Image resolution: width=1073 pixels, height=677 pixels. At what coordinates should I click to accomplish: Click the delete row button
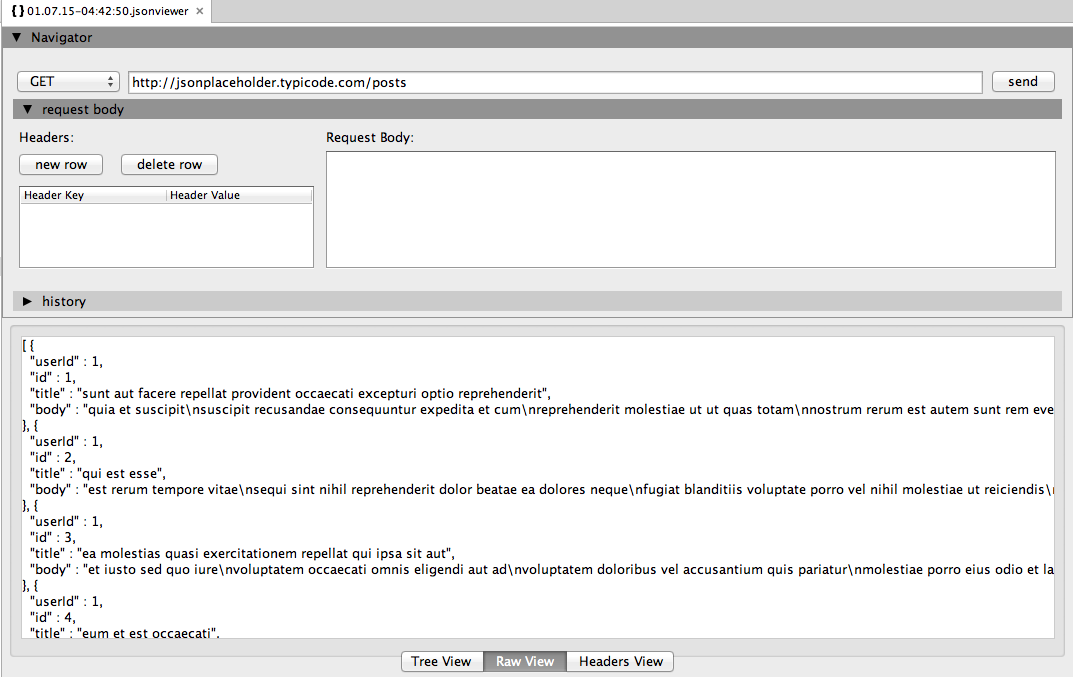pos(169,164)
